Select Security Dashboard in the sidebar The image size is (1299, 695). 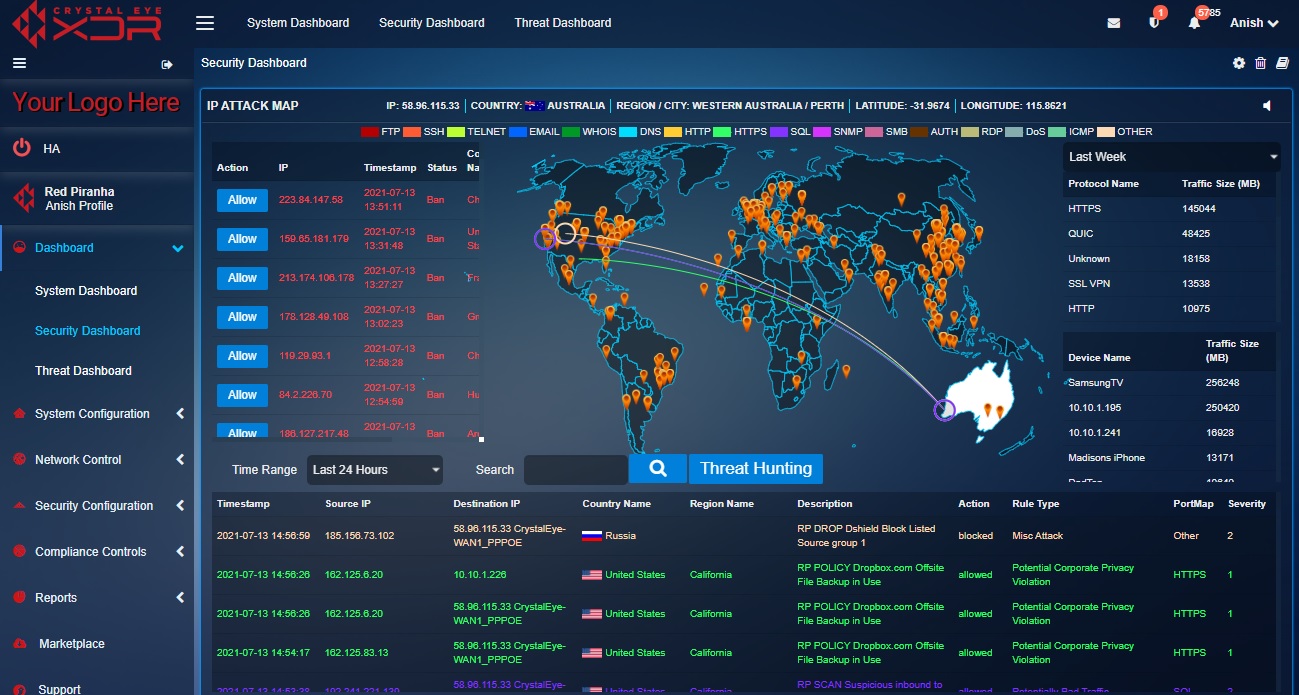[x=88, y=330]
